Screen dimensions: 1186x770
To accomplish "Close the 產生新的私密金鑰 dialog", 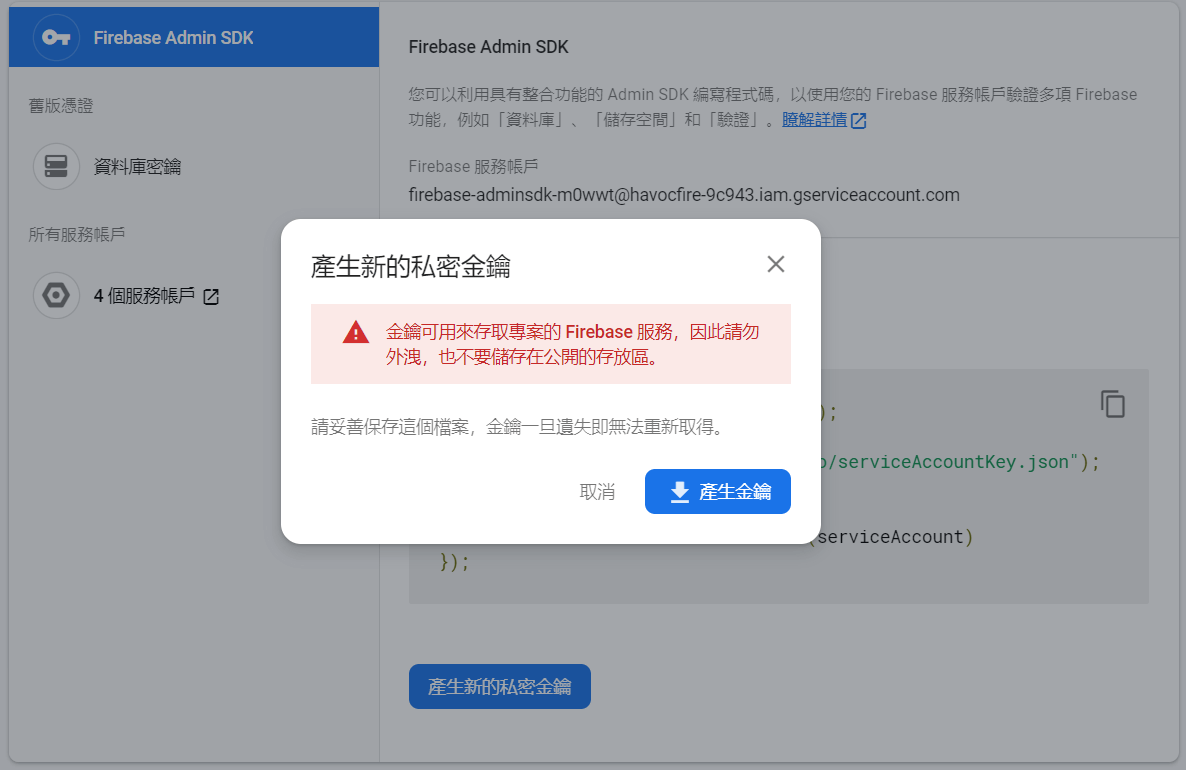I will coord(775,264).
